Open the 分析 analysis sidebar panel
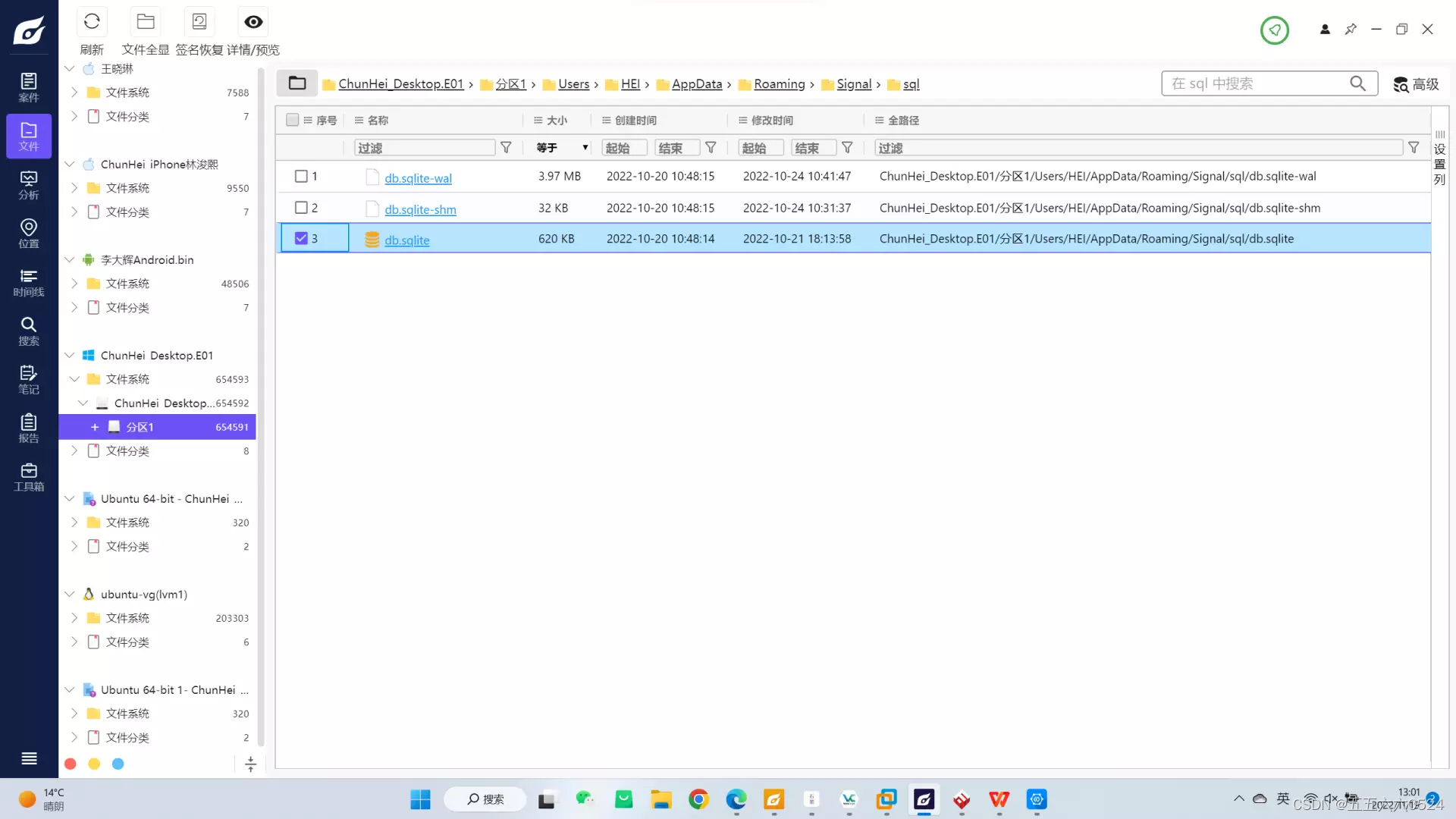The image size is (1456, 819). click(x=29, y=185)
